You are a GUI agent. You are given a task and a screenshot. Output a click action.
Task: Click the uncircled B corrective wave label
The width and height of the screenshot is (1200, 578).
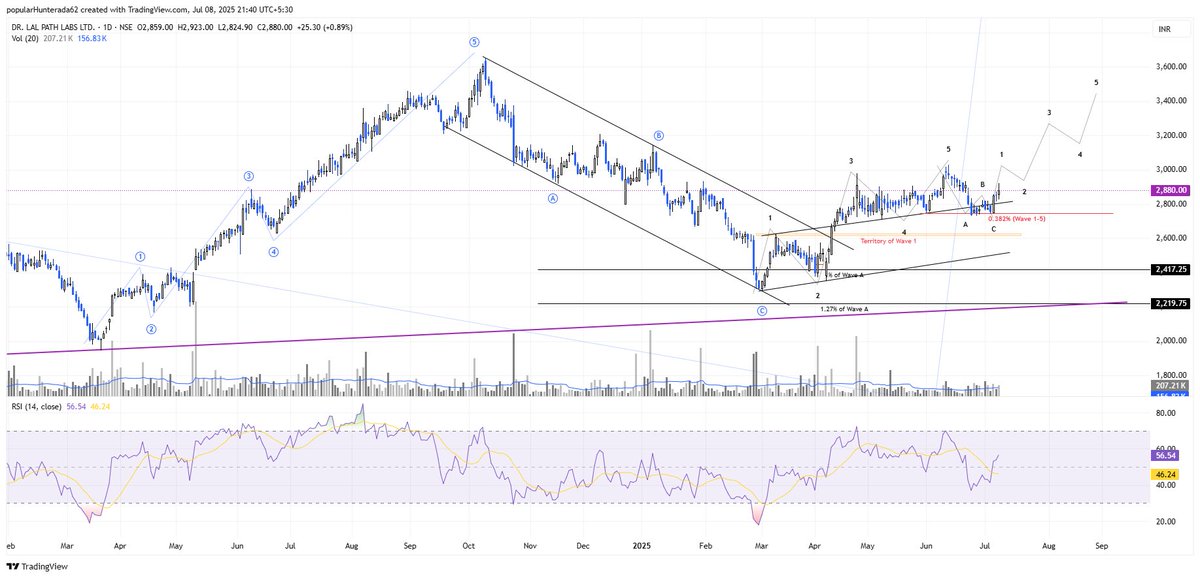(x=983, y=185)
